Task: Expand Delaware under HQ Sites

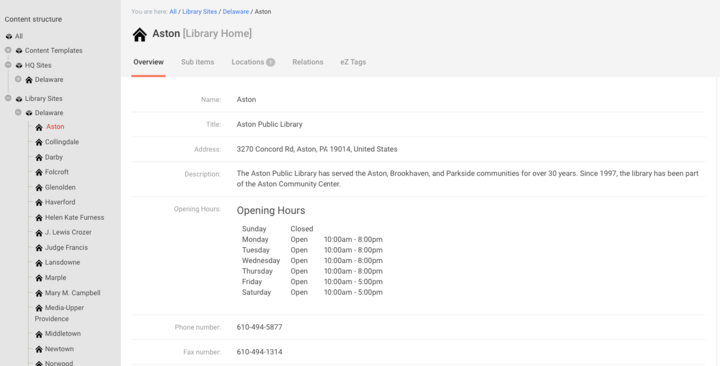Action: pos(18,79)
